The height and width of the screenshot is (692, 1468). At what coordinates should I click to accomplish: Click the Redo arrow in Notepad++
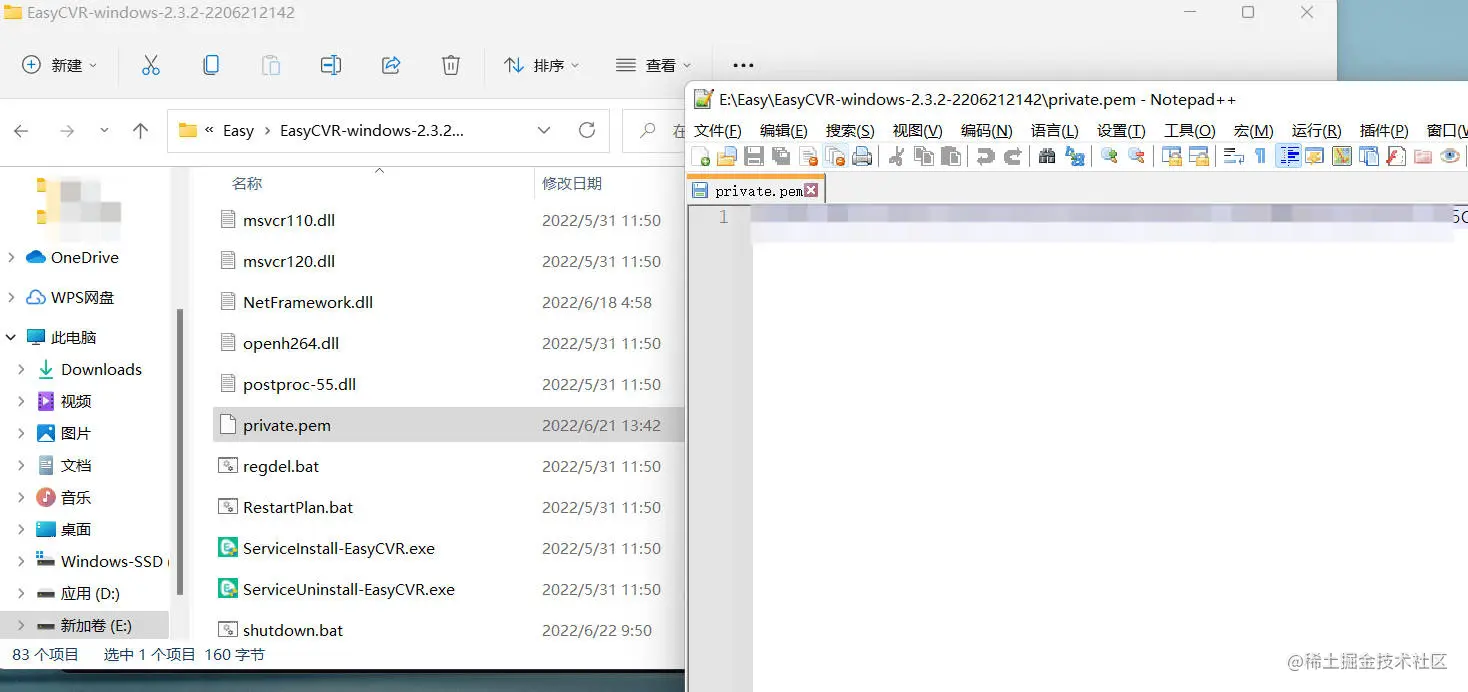[1012, 156]
